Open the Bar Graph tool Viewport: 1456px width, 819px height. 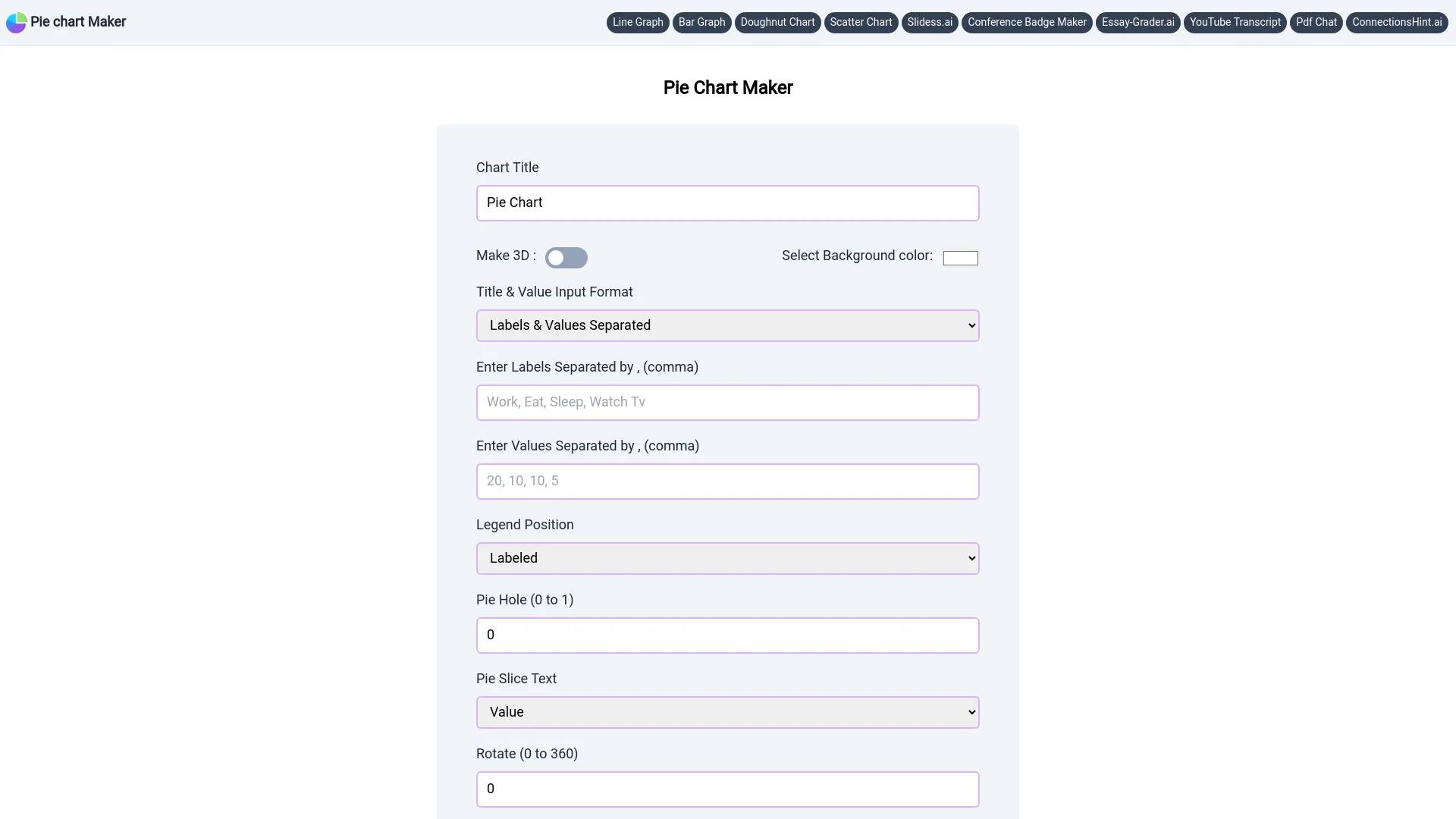click(702, 22)
